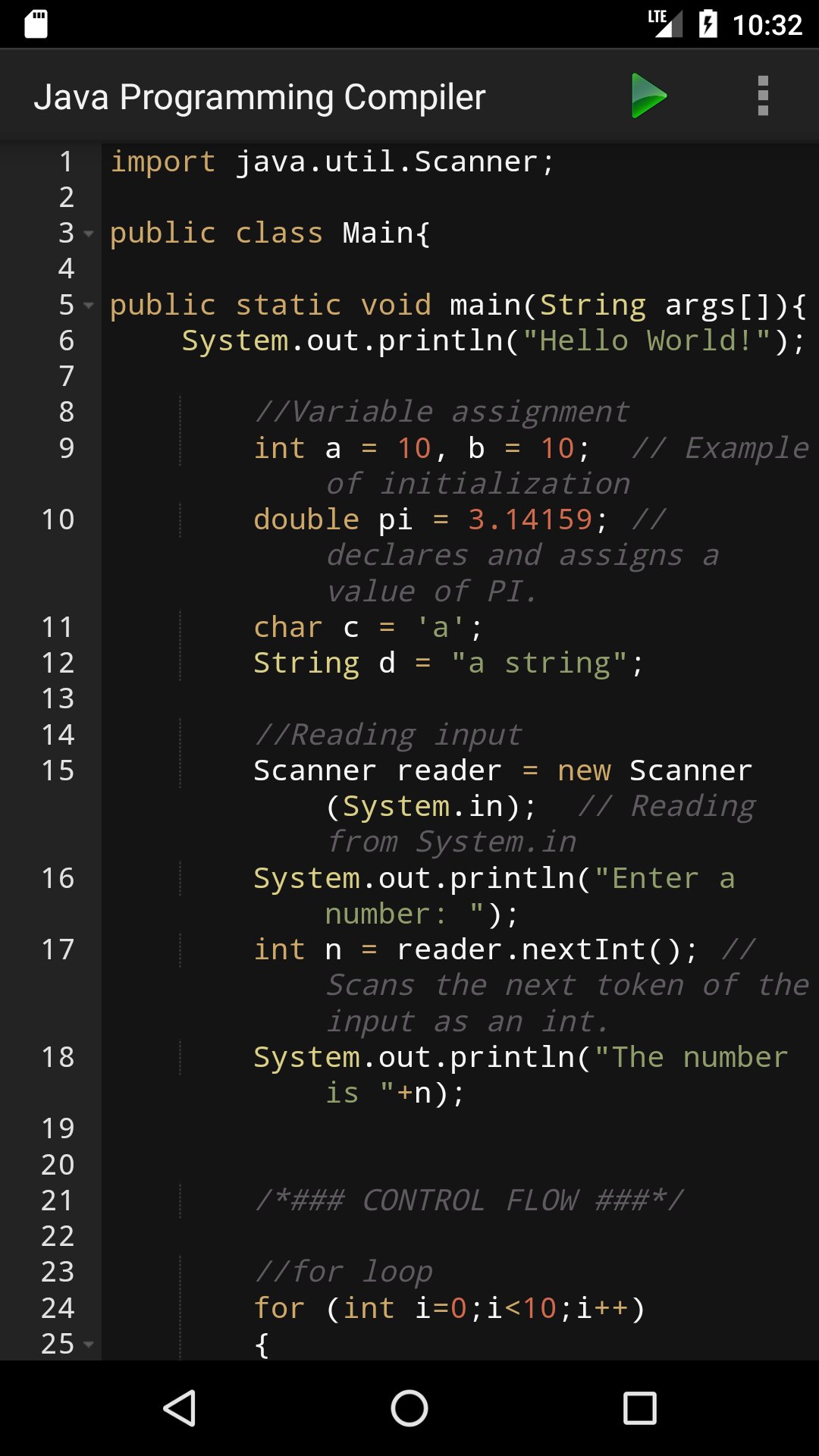Collapse the main method fold arrow on line 5
Viewport: 819px width, 1456px height.
[89, 306]
